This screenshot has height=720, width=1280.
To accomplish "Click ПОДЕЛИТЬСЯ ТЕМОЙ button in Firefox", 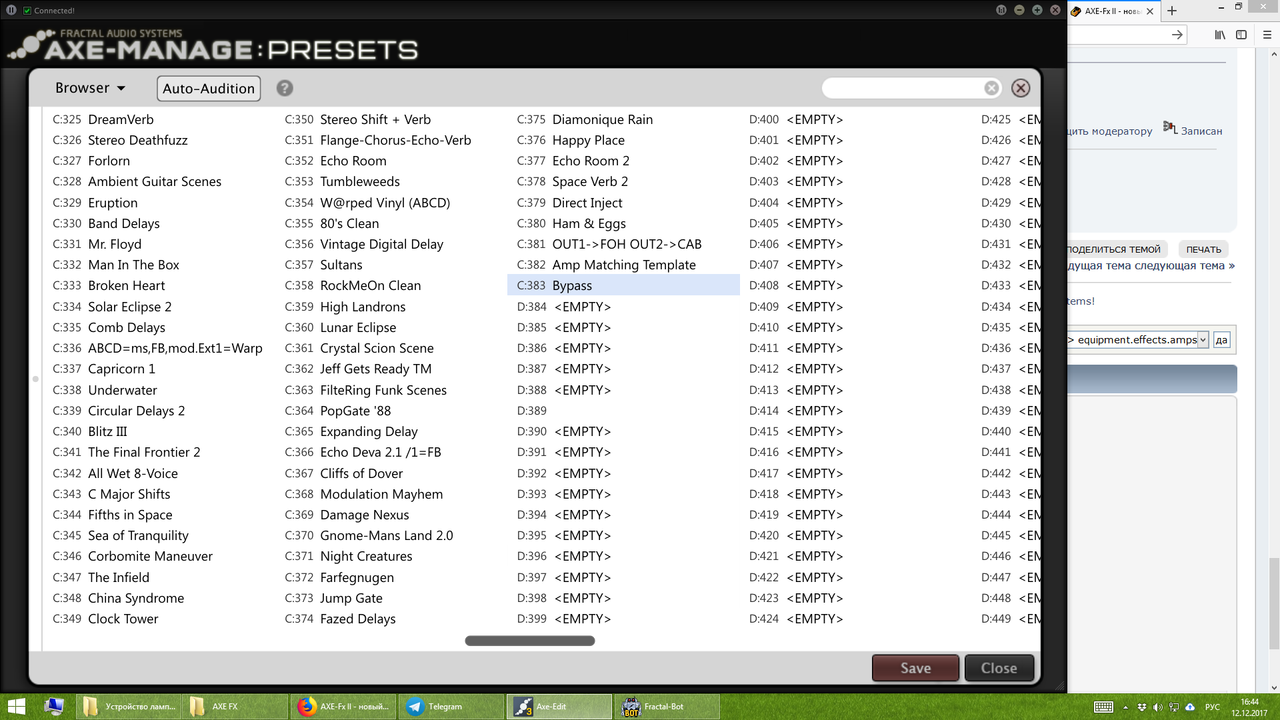I will click(1117, 249).
